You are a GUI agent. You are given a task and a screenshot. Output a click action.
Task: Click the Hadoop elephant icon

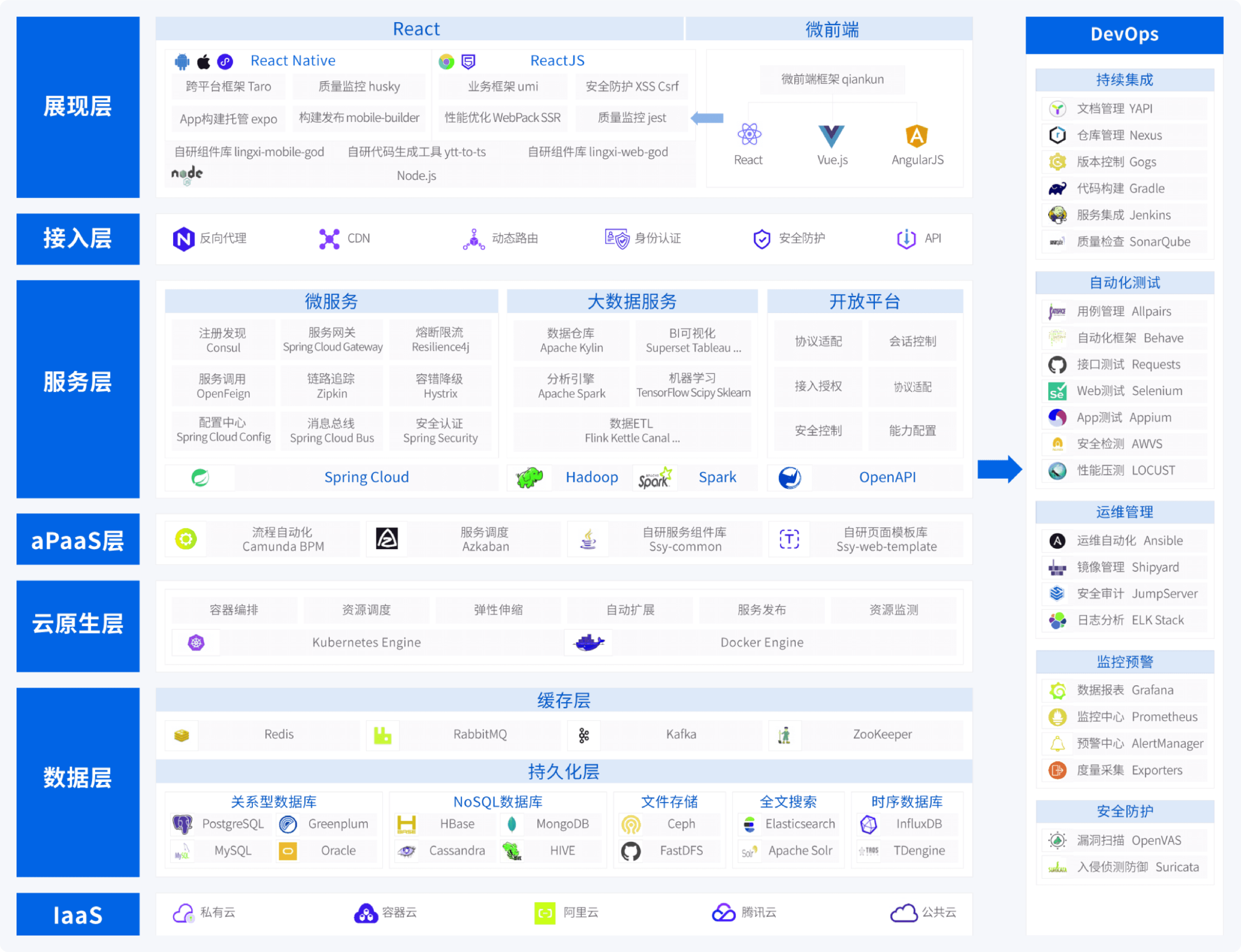529,478
